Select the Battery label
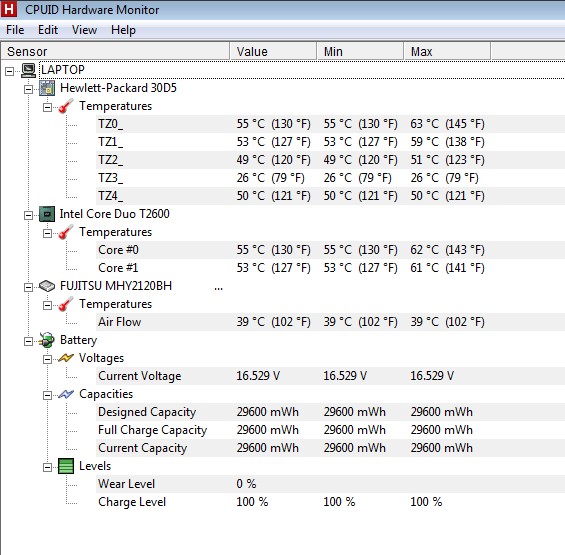The height and width of the screenshot is (555, 565). click(79, 340)
